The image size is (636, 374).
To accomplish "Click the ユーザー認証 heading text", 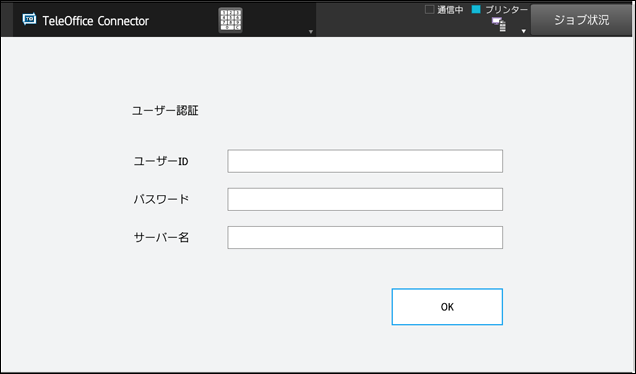I will coord(165,111).
